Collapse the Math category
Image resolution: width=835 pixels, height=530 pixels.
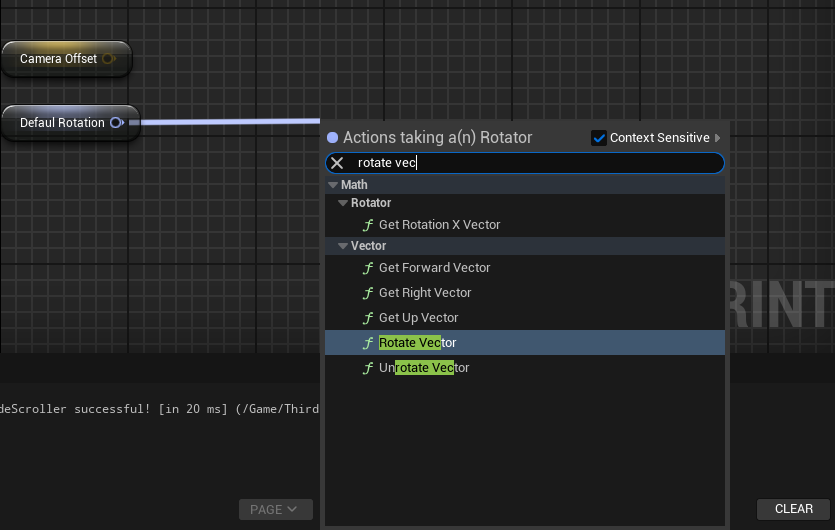coord(333,185)
